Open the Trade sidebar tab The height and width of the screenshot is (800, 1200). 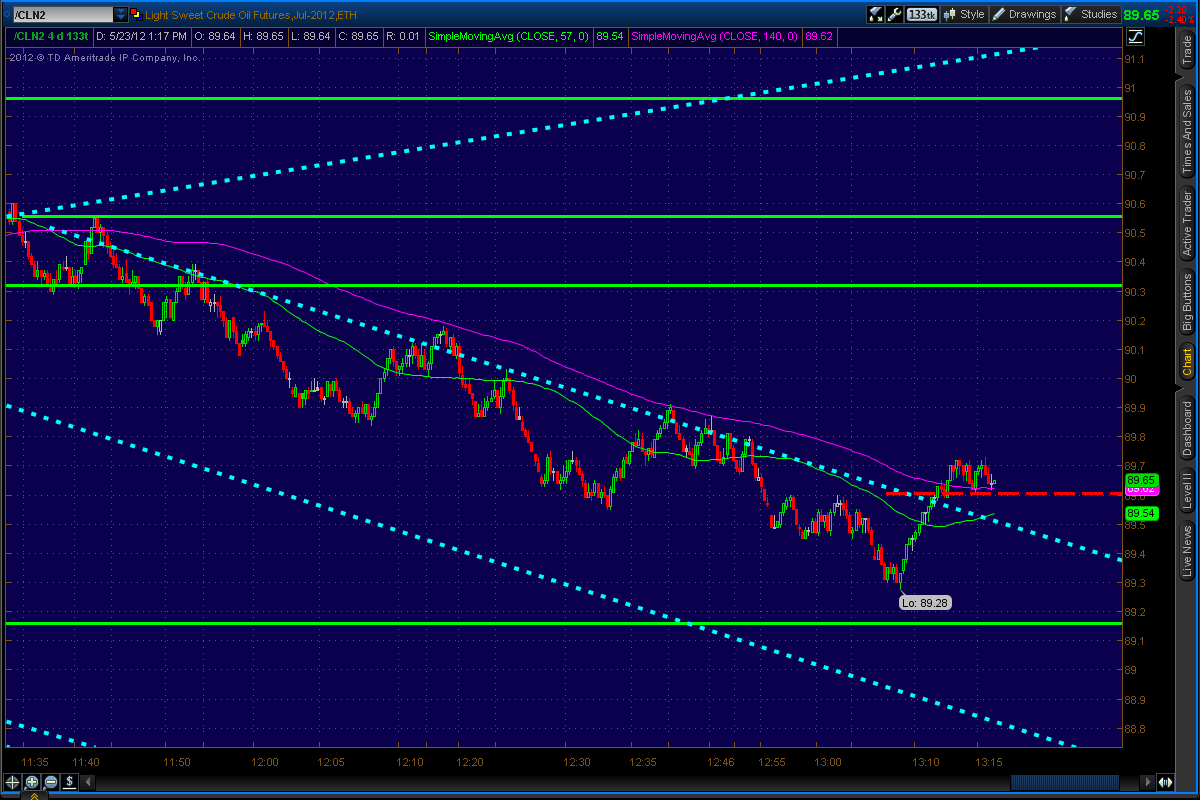click(1186, 50)
